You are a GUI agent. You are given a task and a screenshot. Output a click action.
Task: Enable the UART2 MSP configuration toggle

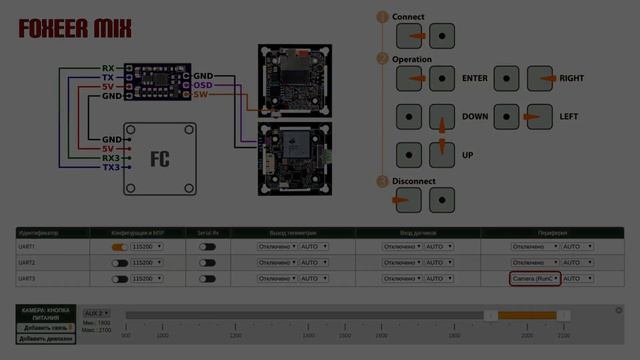[120, 263]
